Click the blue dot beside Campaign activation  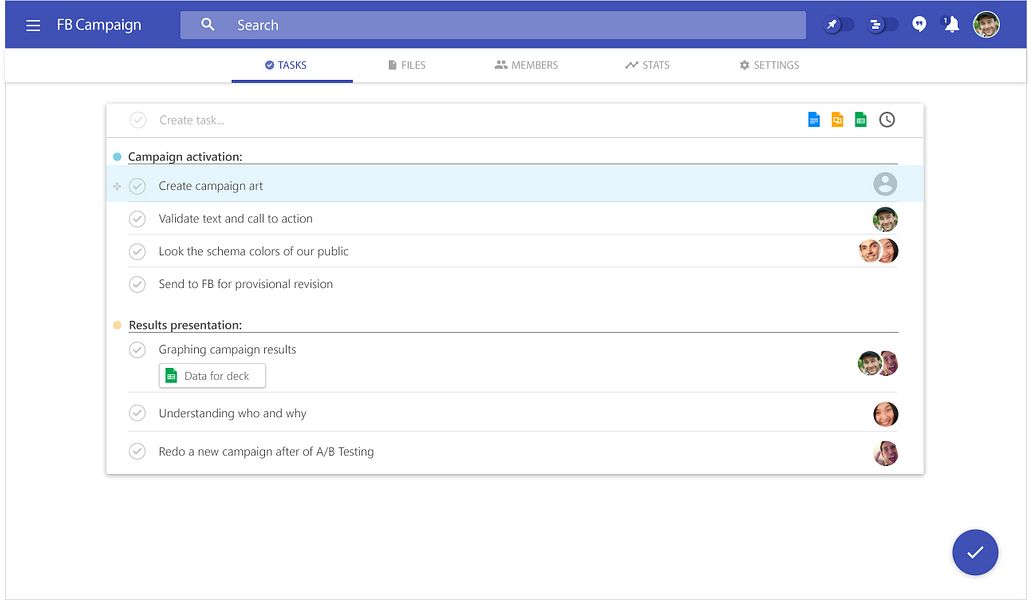pyautogui.click(x=117, y=157)
